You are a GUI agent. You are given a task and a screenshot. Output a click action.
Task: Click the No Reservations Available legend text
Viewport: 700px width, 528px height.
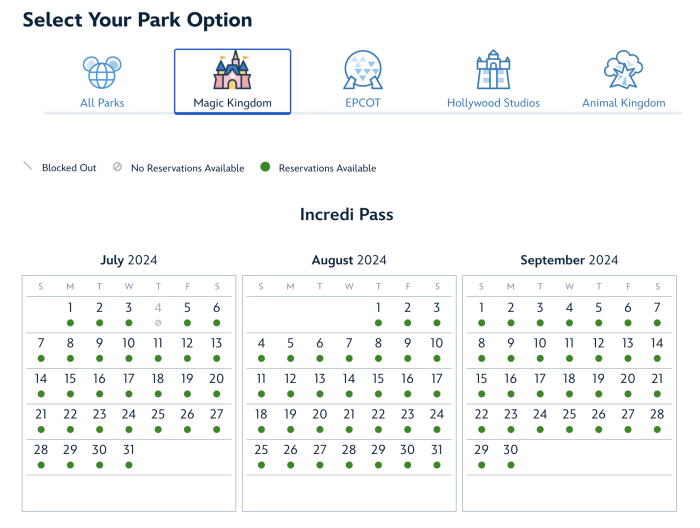pyautogui.click(x=188, y=168)
